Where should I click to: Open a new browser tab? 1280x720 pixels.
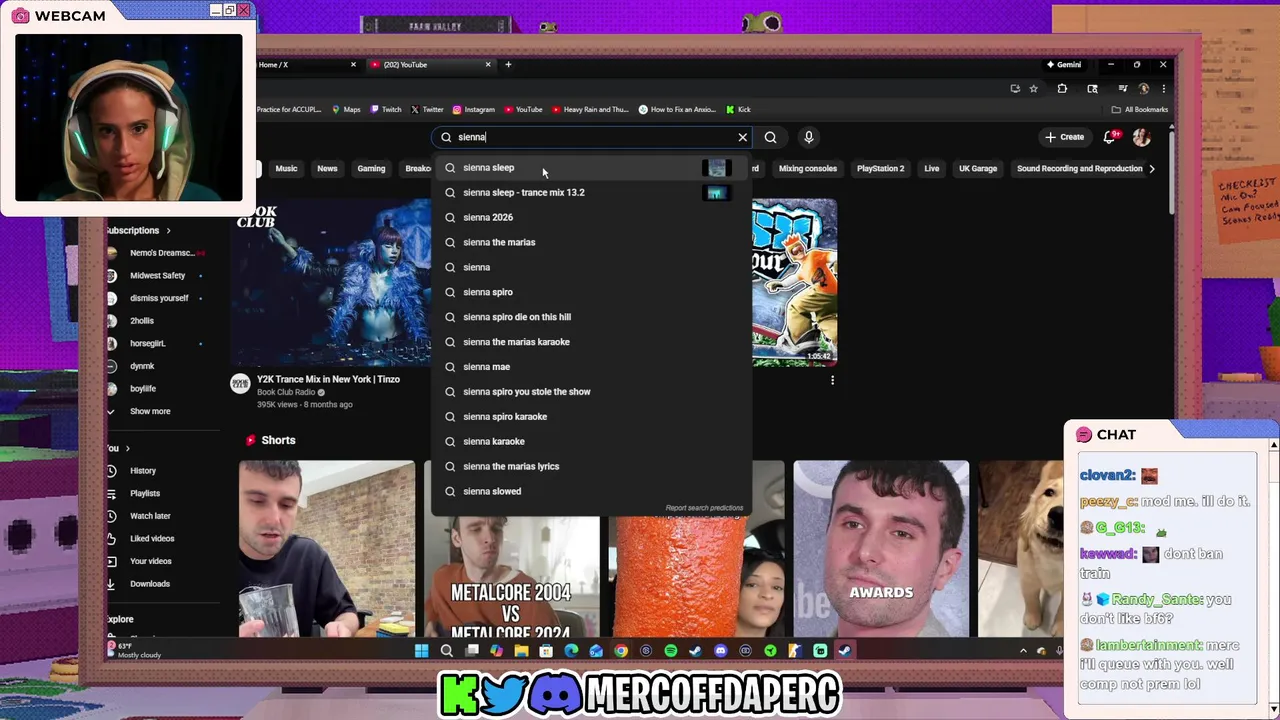coord(508,65)
